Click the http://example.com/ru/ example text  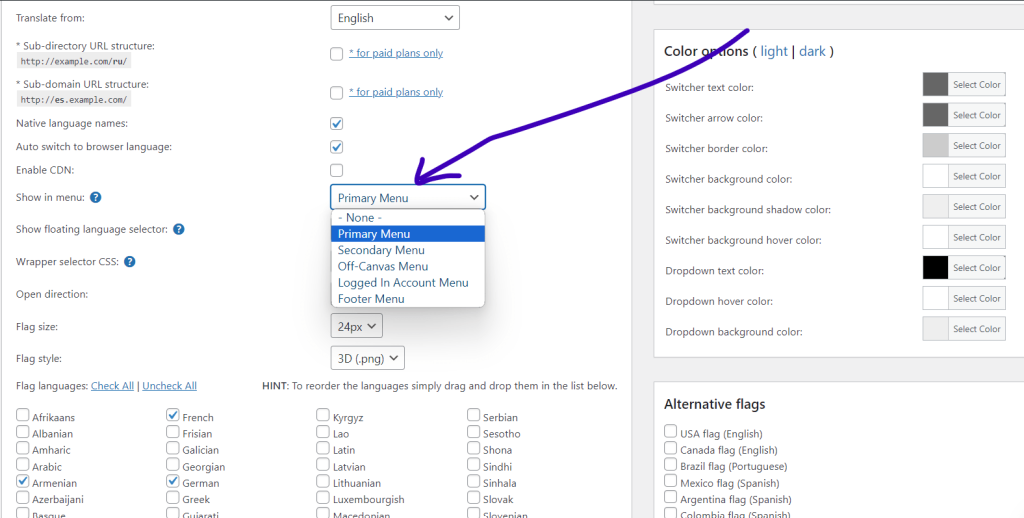pyautogui.click(x=74, y=61)
